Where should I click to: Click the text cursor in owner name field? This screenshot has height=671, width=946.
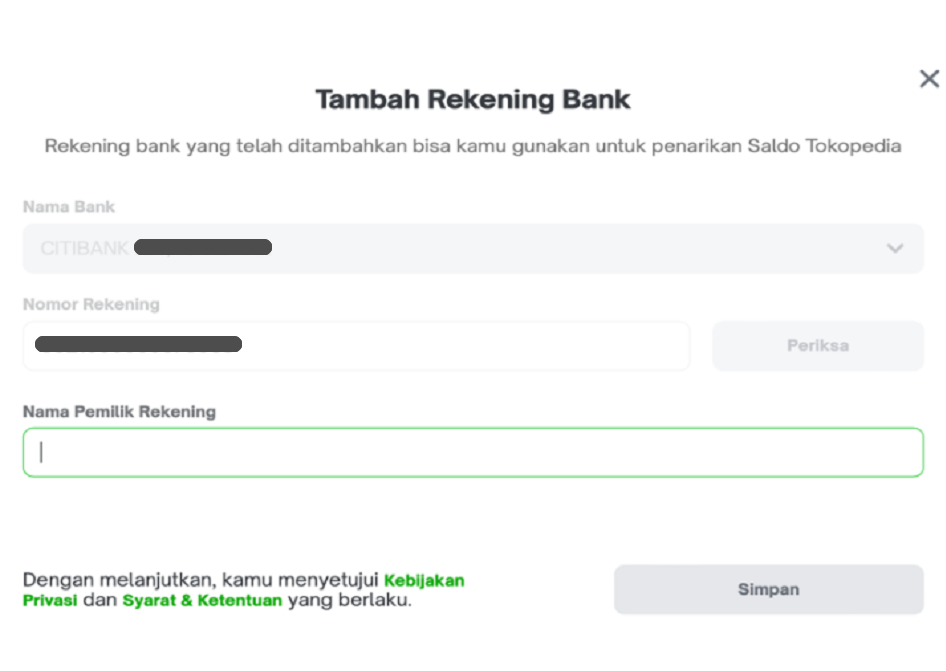point(41,452)
